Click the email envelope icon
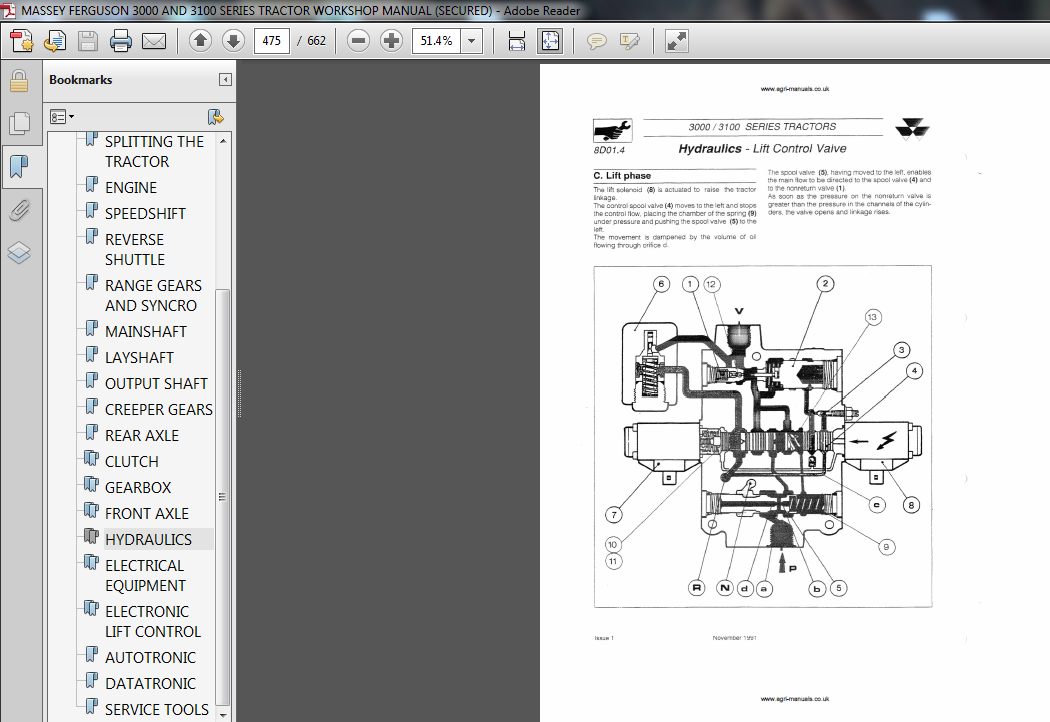 pyautogui.click(x=154, y=42)
